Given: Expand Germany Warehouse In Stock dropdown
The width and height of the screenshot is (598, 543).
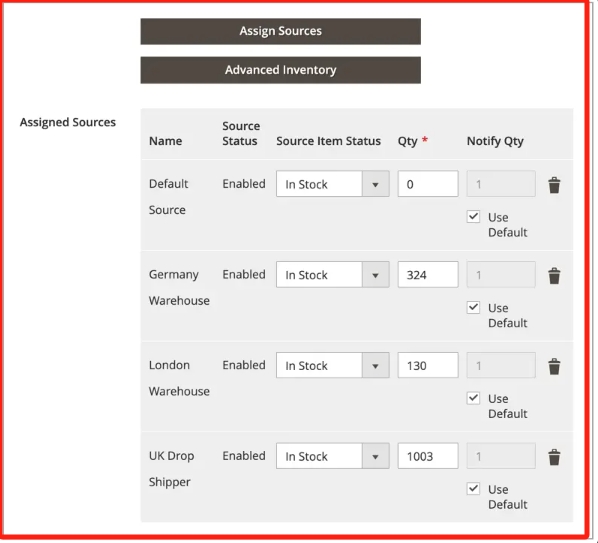Looking at the screenshot, I should (x=333, y=275).
